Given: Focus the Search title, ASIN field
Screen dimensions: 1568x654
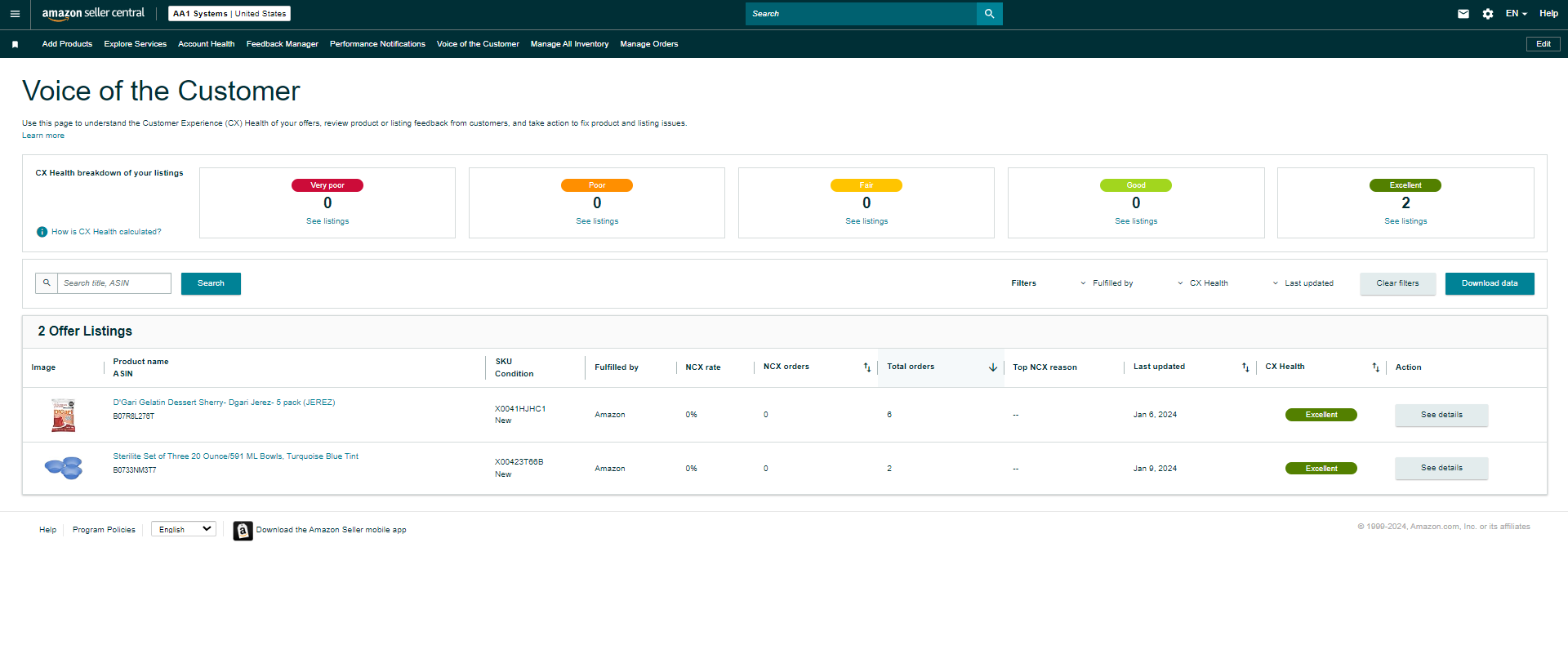Looking at the screenshot, I should 114,283.
